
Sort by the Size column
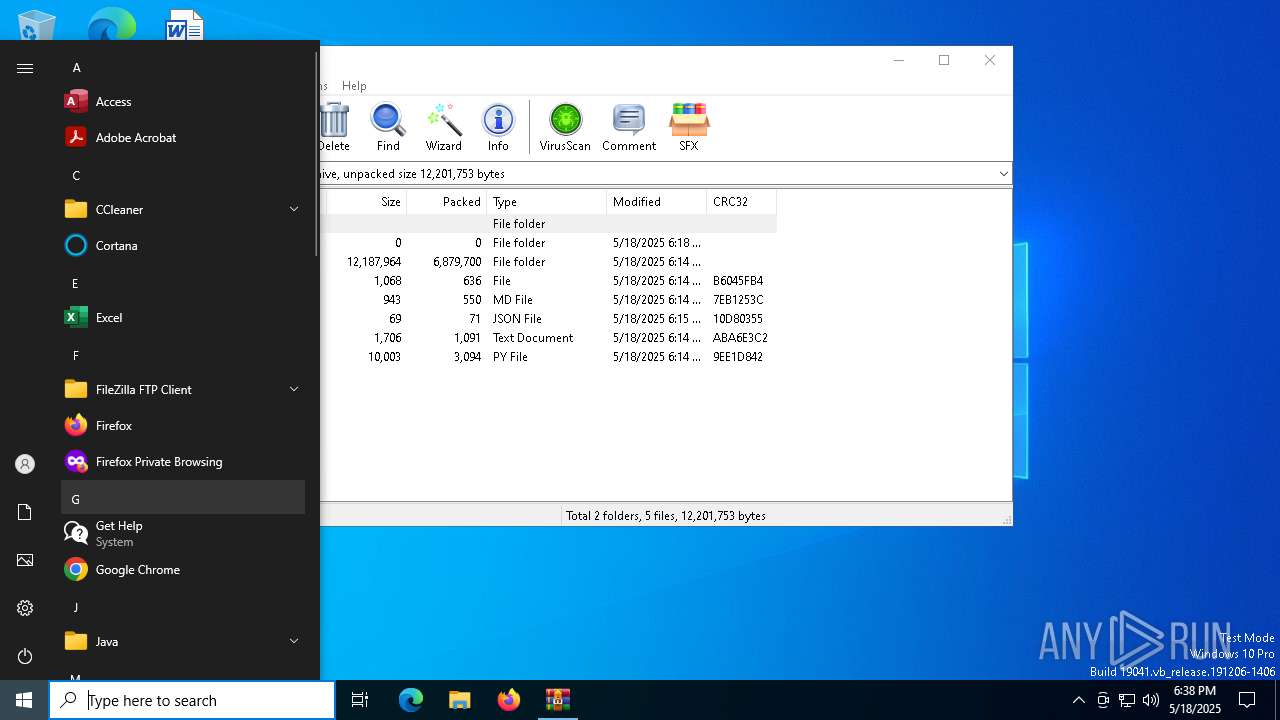366,202
